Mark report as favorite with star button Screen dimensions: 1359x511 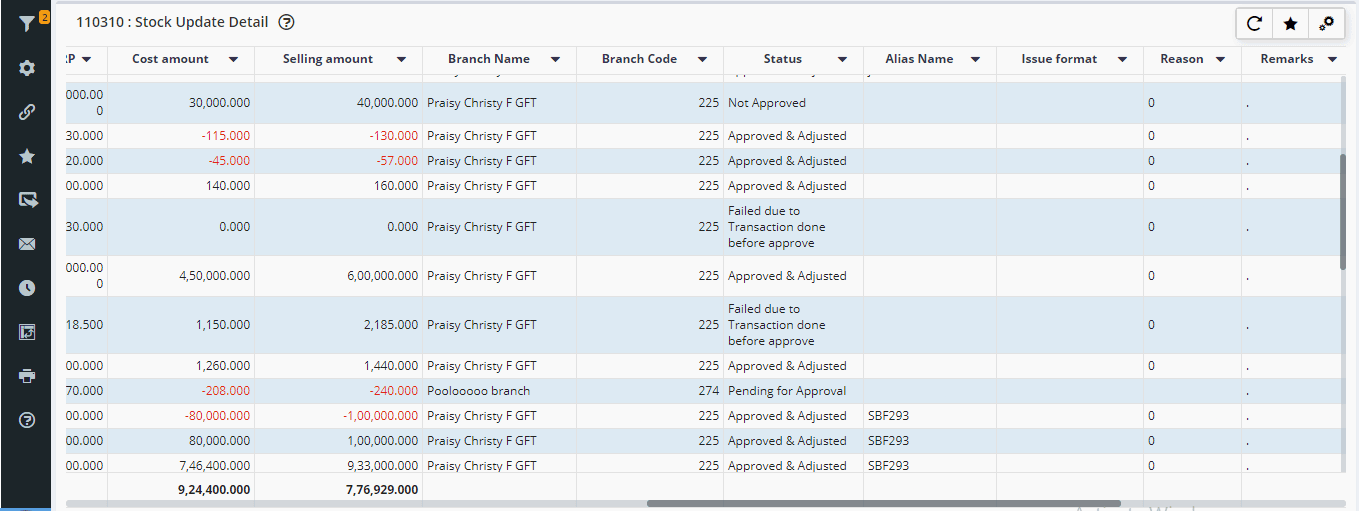1291,23
